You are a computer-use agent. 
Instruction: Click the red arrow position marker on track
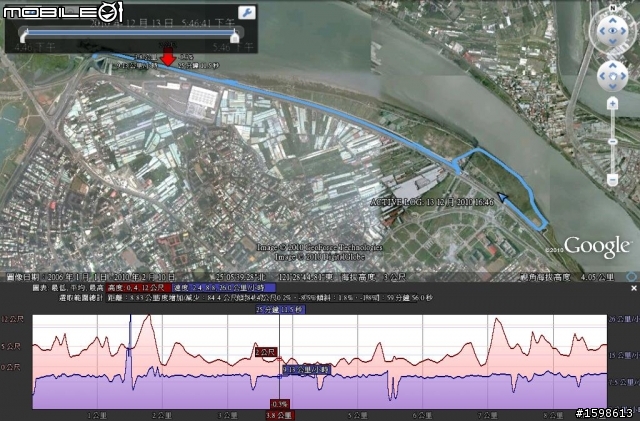tap(167, 56)
